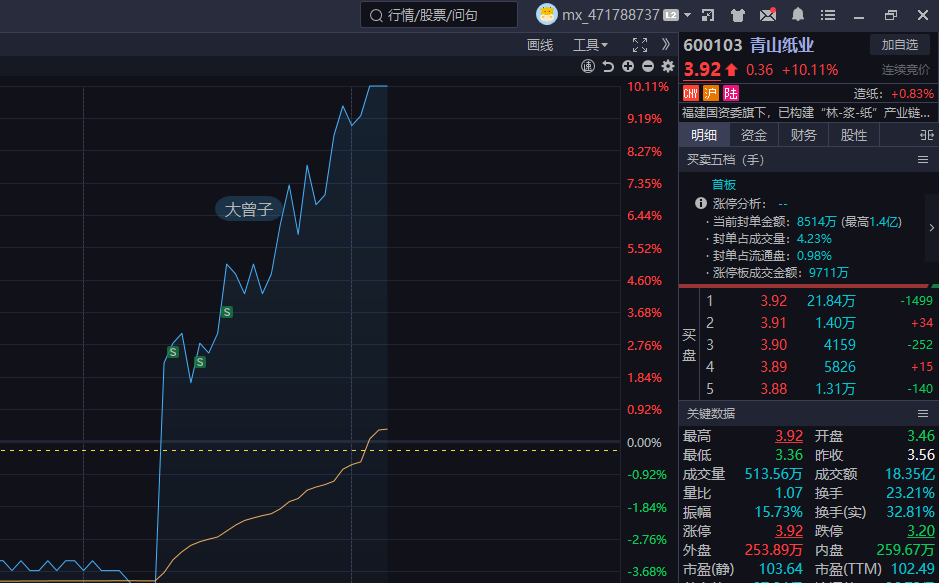
Task: Click the 加自选 button
Action: click(899, 45)
